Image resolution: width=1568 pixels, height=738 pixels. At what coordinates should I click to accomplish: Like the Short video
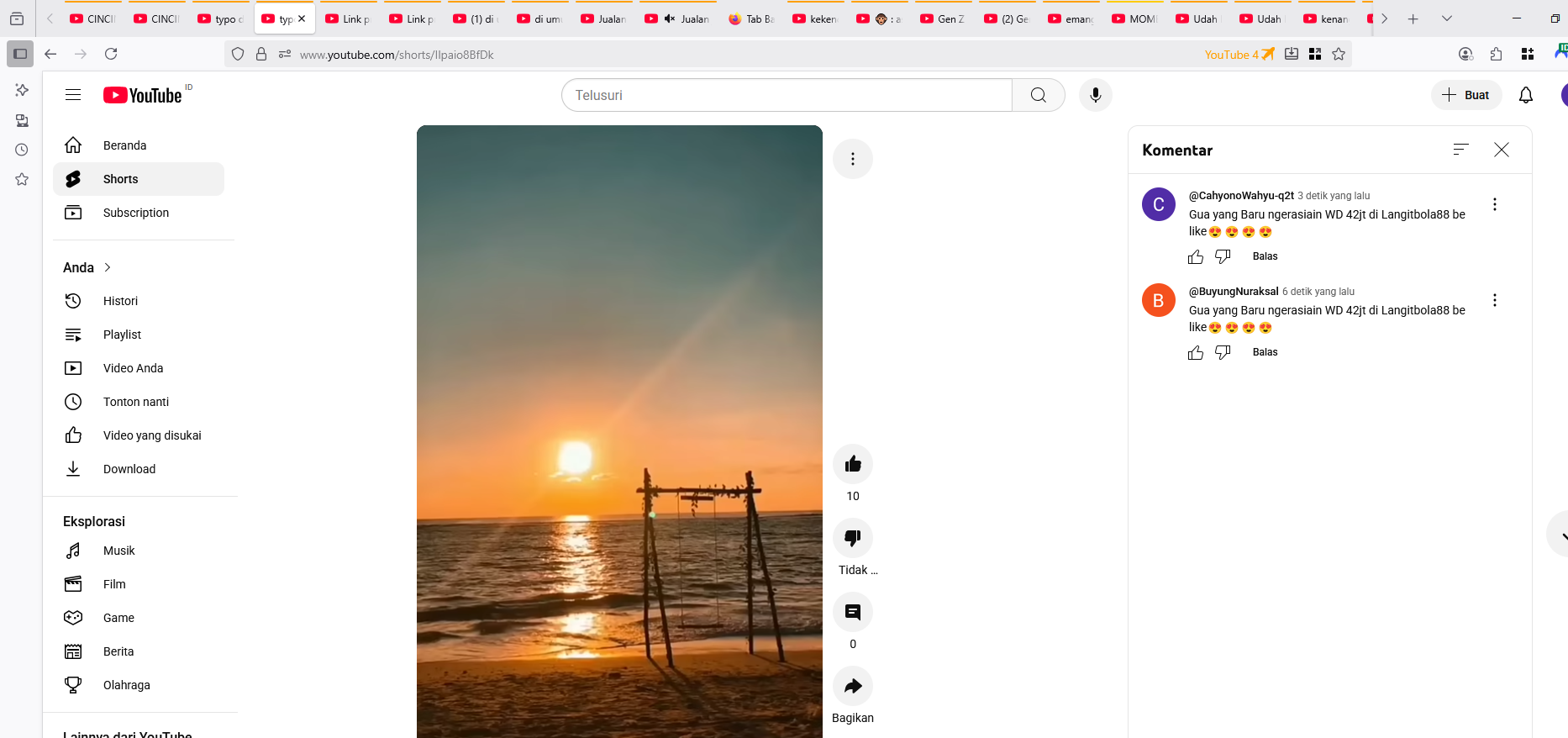click(x=853, y=464)
